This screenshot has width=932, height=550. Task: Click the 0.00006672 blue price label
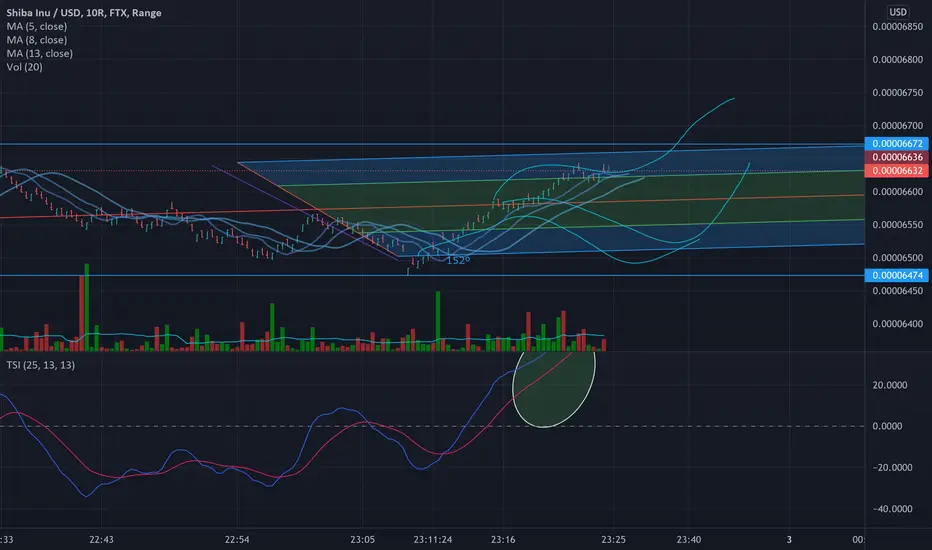(897, 144)
